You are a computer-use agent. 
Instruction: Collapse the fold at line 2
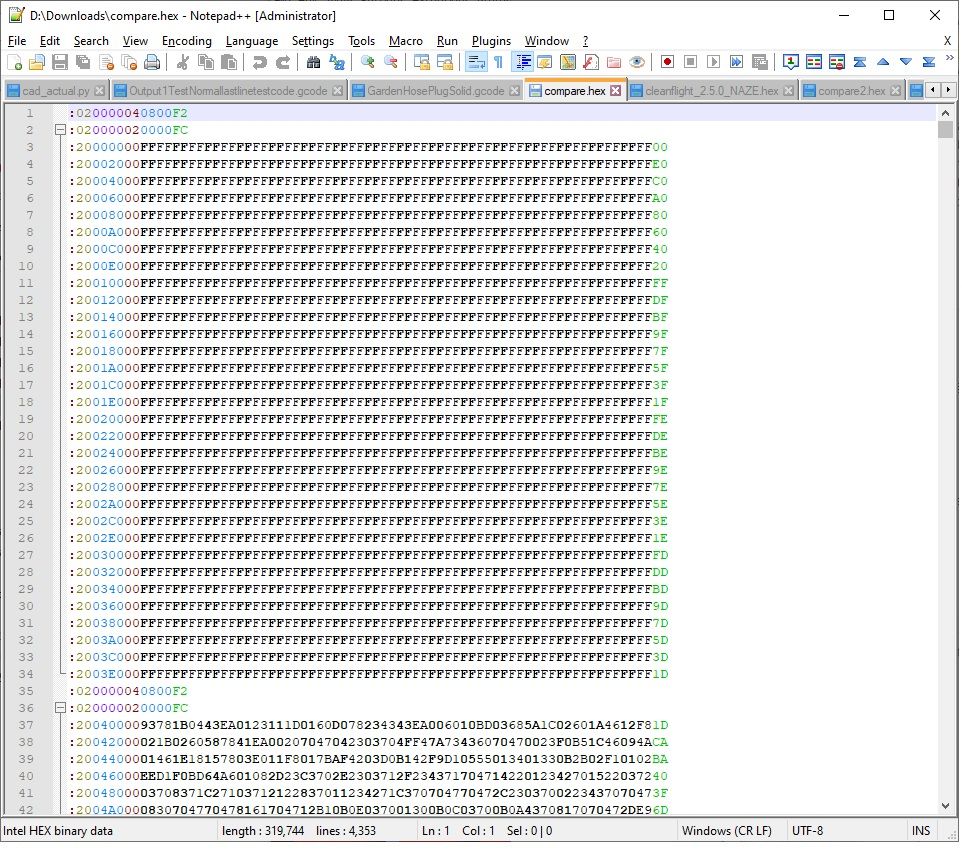pos(60,130)
